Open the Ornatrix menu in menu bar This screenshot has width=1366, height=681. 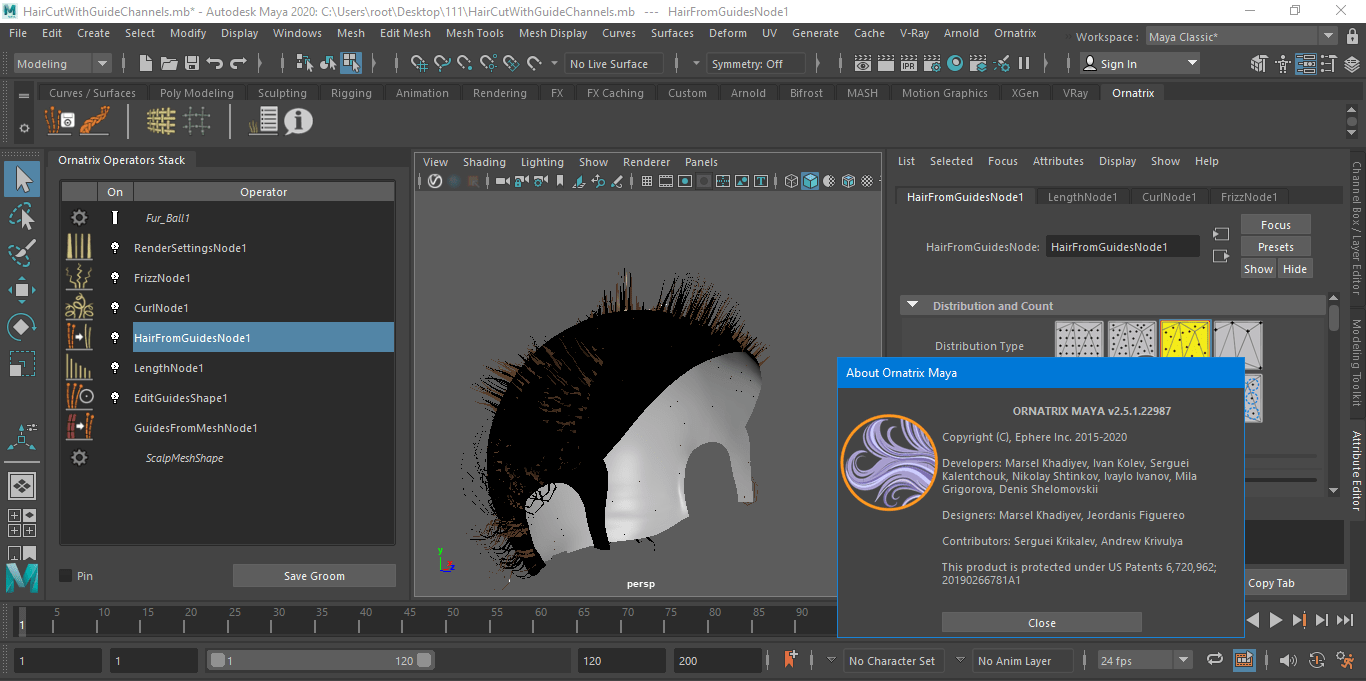tap(1015, 33)
